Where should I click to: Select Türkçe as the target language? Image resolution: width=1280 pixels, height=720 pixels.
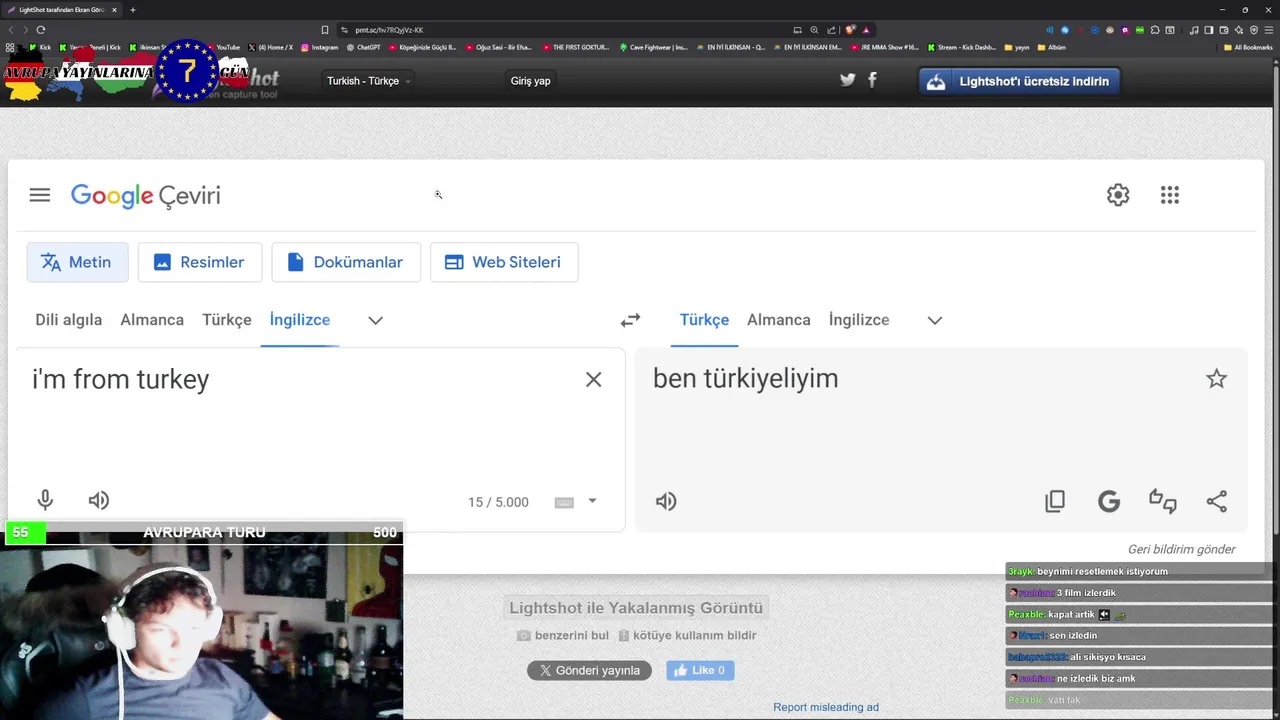tap(704, 320)
